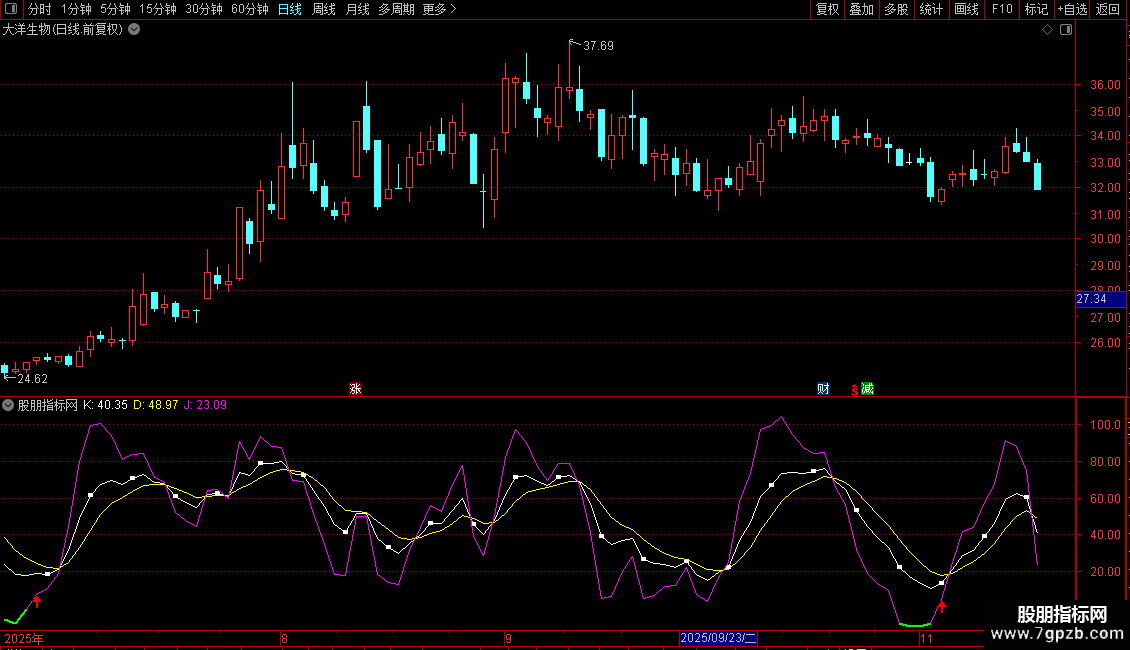
Task: Click the diamond marker icon
Action: click(1047, 30)
